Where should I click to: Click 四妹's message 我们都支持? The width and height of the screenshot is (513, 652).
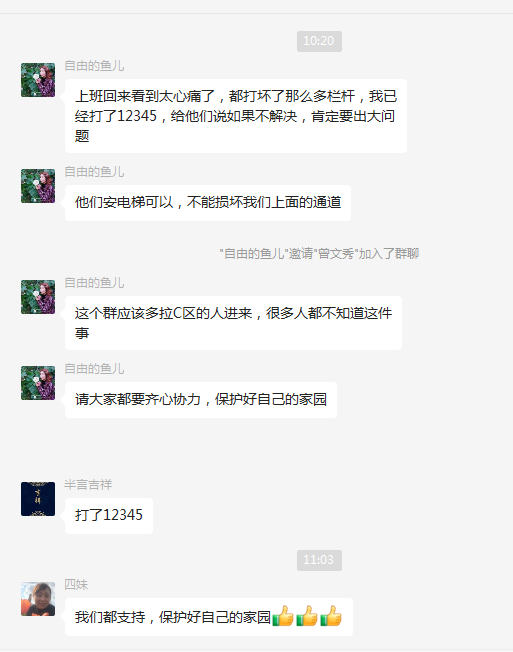pyautogui.click(x=209, y=617)
